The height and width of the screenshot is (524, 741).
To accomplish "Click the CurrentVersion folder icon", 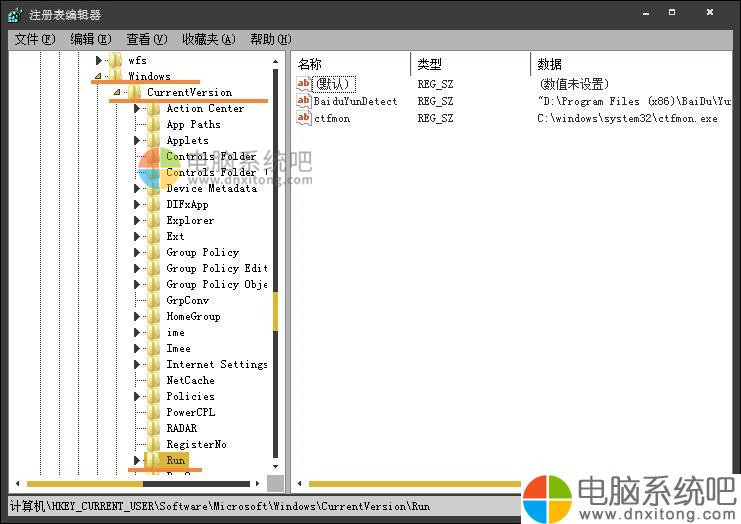I will pos(134,92).
